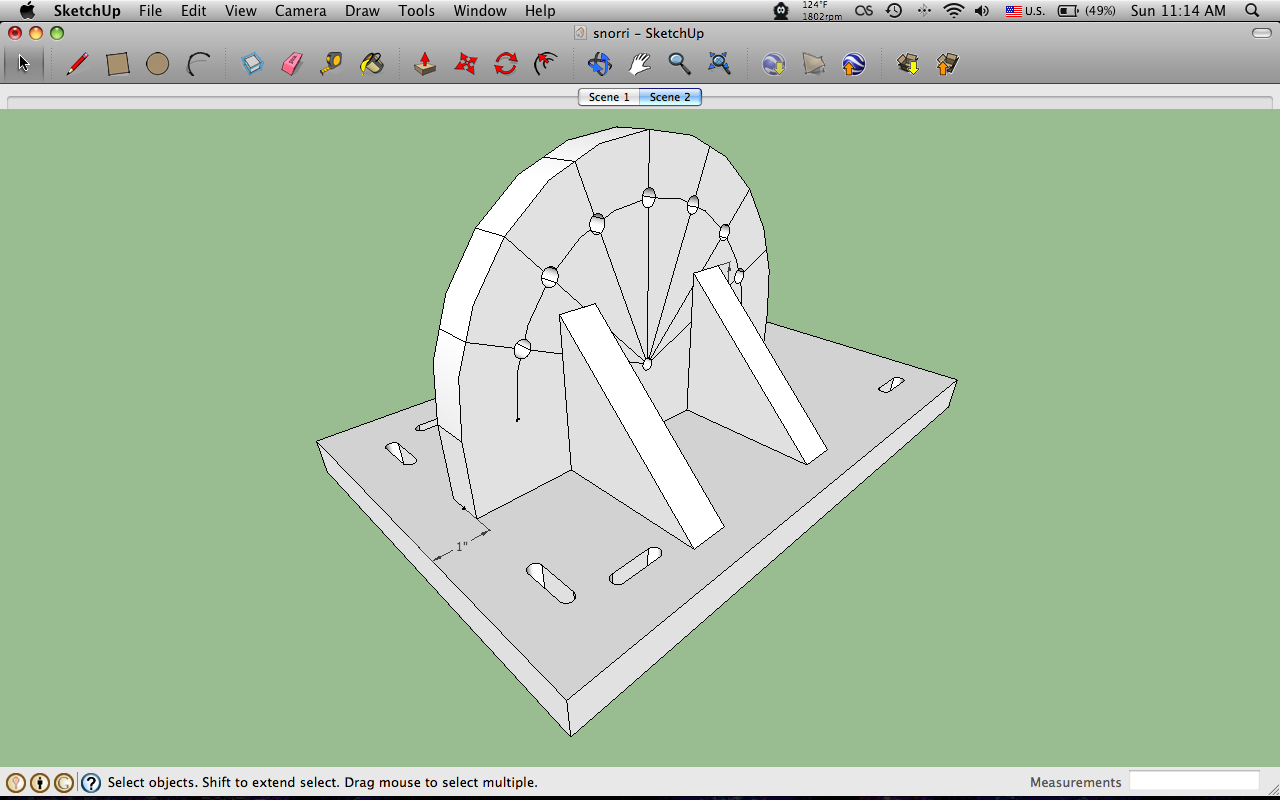The width and height of the screenshot is (1280, 800).
Task: Click the status hint text "Select objects."
Action: click(153, 783)
